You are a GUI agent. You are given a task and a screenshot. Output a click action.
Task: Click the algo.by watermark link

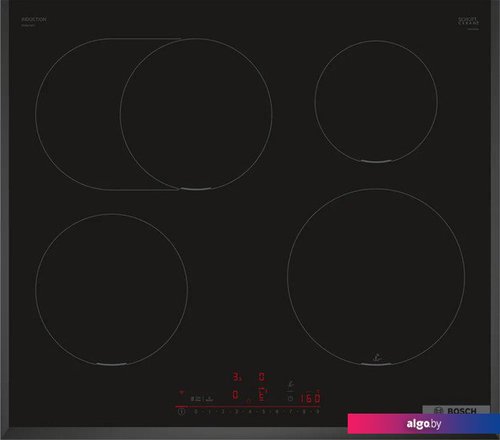[x=423, y=424]
